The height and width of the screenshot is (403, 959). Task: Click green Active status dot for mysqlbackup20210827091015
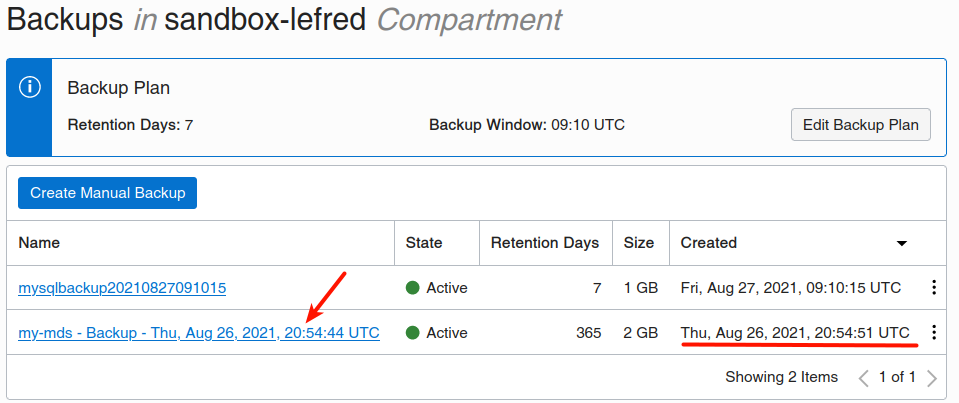tap(412, 288)
